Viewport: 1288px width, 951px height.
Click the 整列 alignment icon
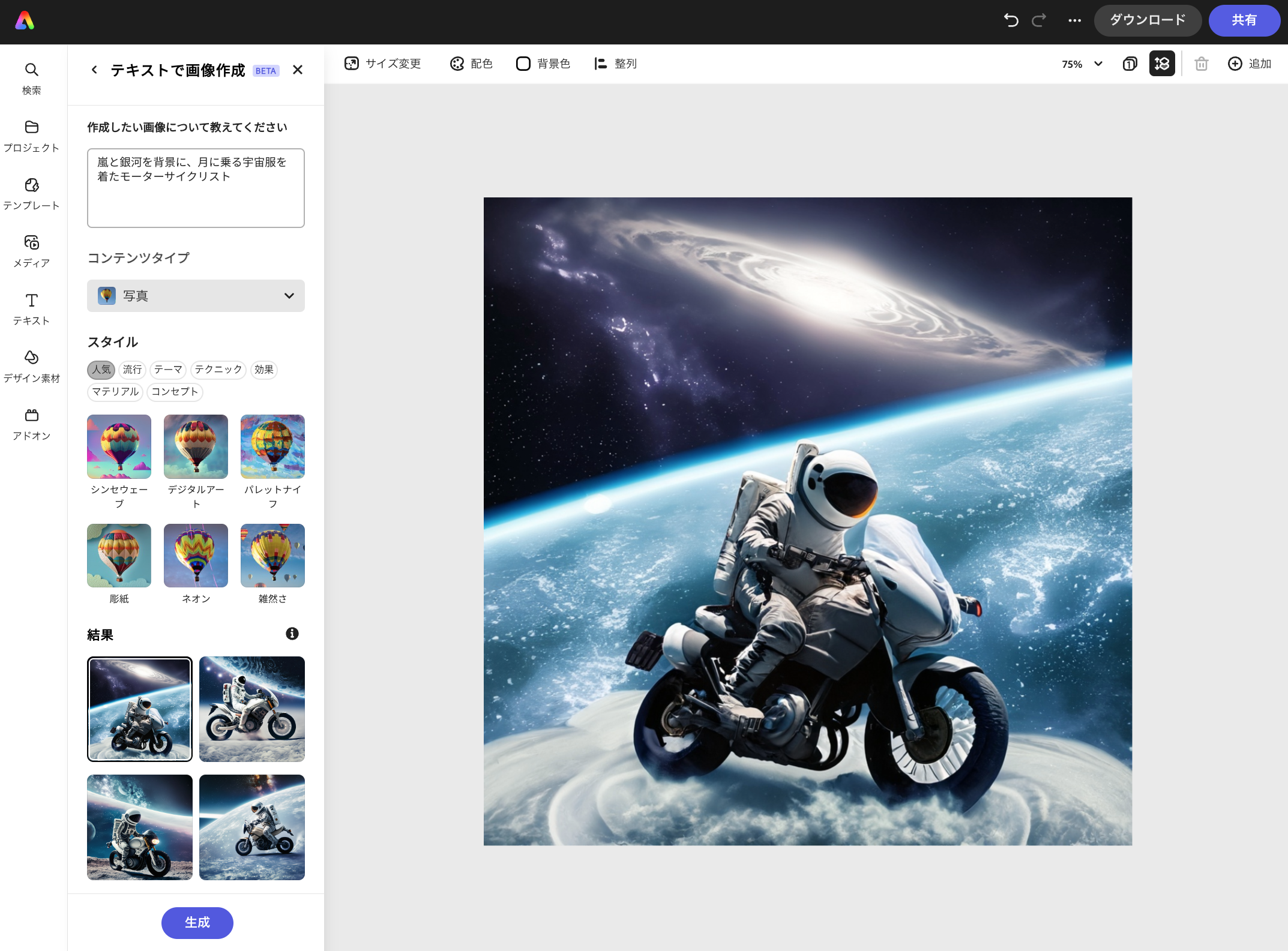click(615, 63)
